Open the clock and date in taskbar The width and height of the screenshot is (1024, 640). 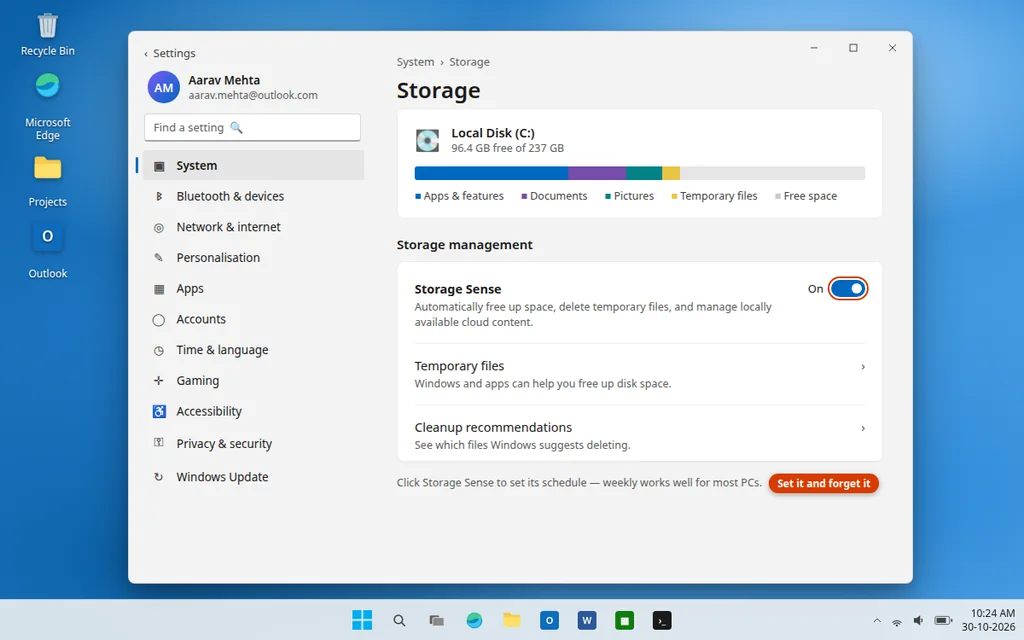988,620
